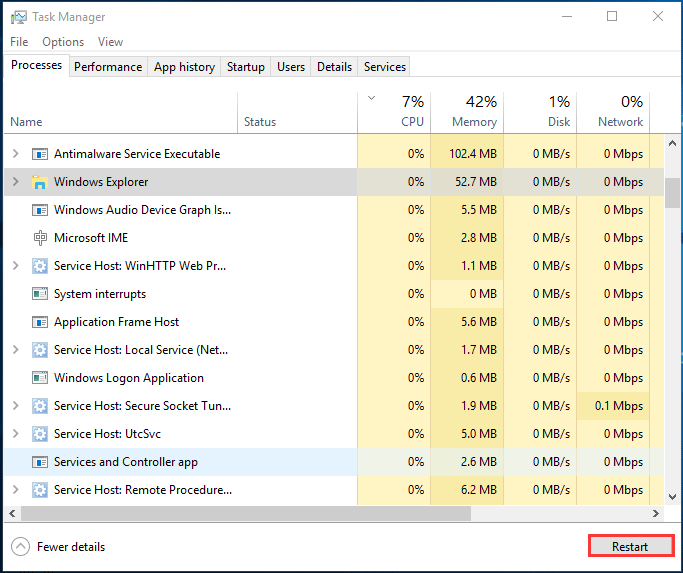Click the Restart button
Screen dimensions: 683x573
(630, 546)
